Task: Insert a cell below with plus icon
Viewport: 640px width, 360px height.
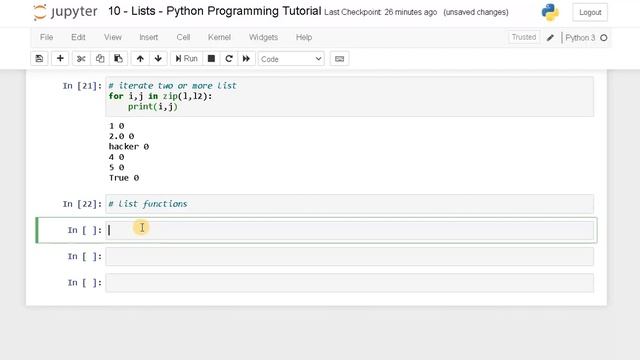Action: 60,59
